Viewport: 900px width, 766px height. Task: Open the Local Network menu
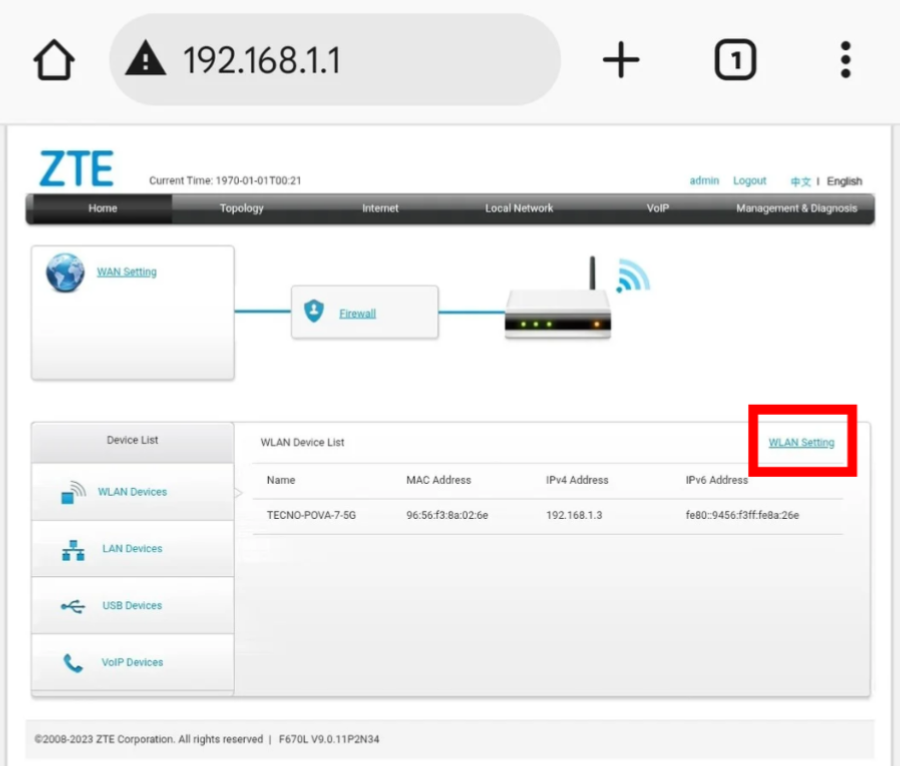[519, 209]
